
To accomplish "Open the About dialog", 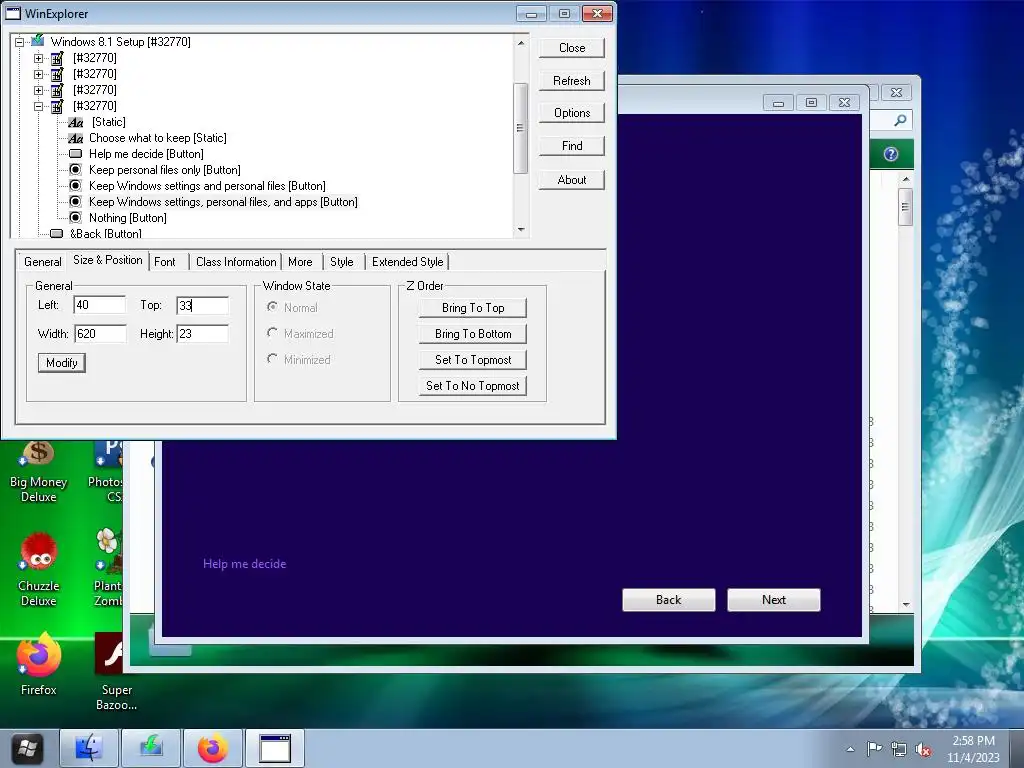I will pos(571,180).
